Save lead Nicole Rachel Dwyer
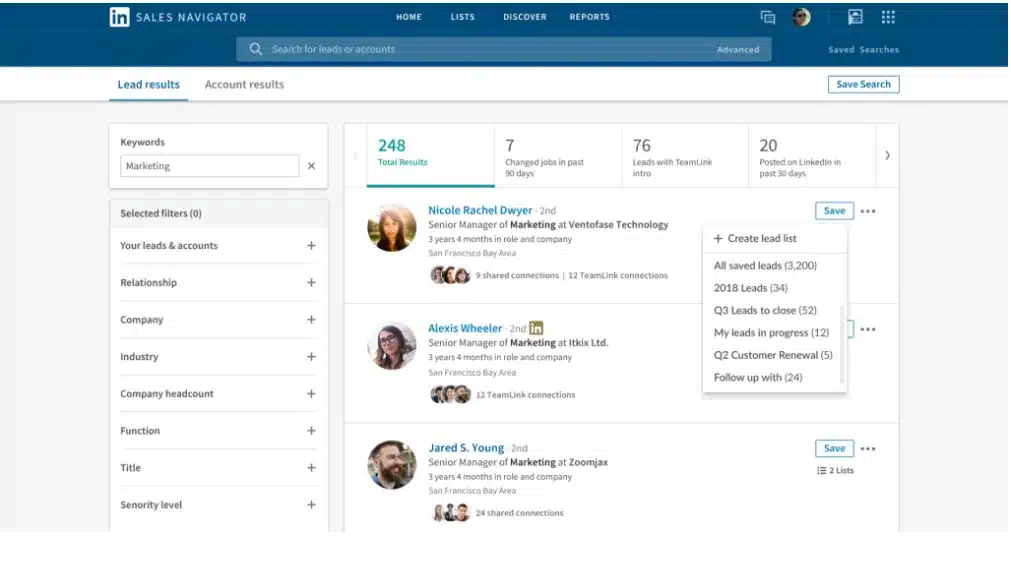 834,211
